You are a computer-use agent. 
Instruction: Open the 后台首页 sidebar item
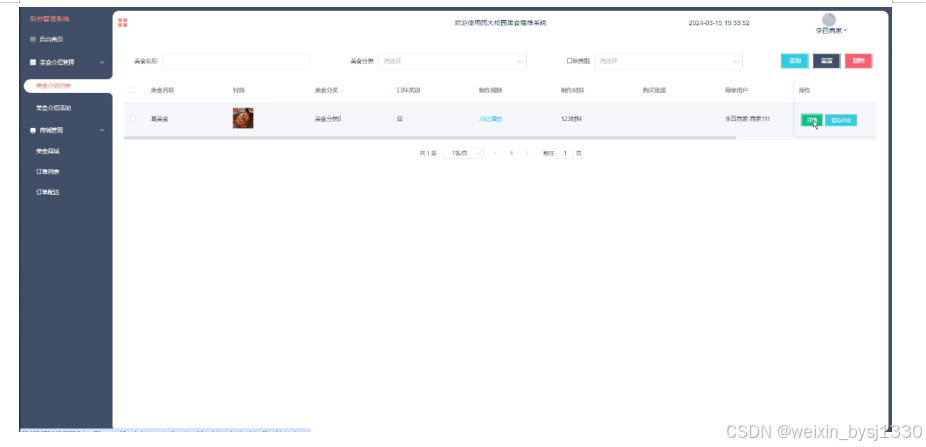coord(51,40)
